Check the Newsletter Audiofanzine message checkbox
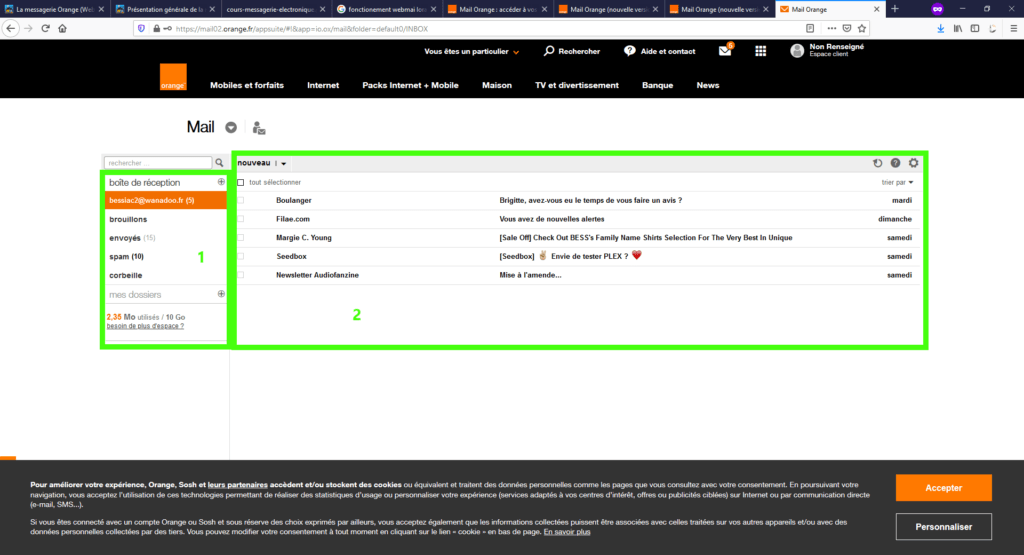The image size is (1024, 555). [241, 275]
